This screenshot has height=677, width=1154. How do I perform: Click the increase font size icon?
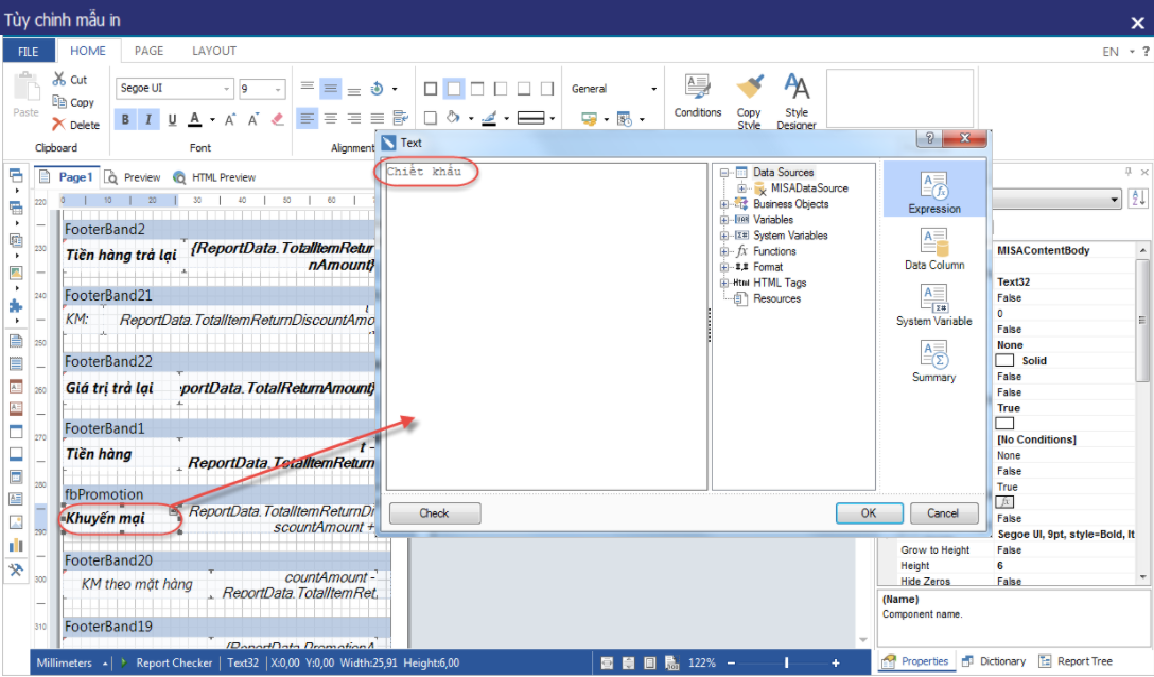(x=230, y=119)
